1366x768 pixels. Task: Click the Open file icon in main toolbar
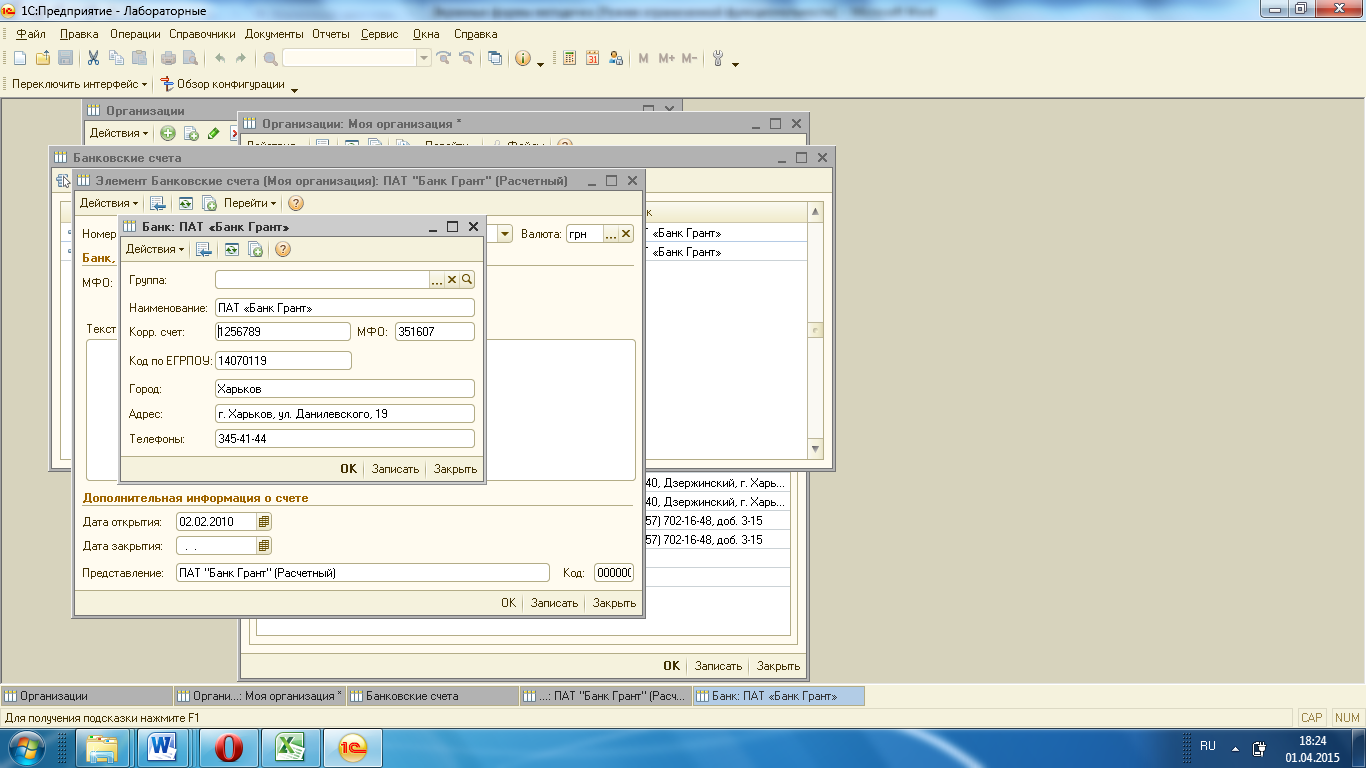(x=43, y=58)
